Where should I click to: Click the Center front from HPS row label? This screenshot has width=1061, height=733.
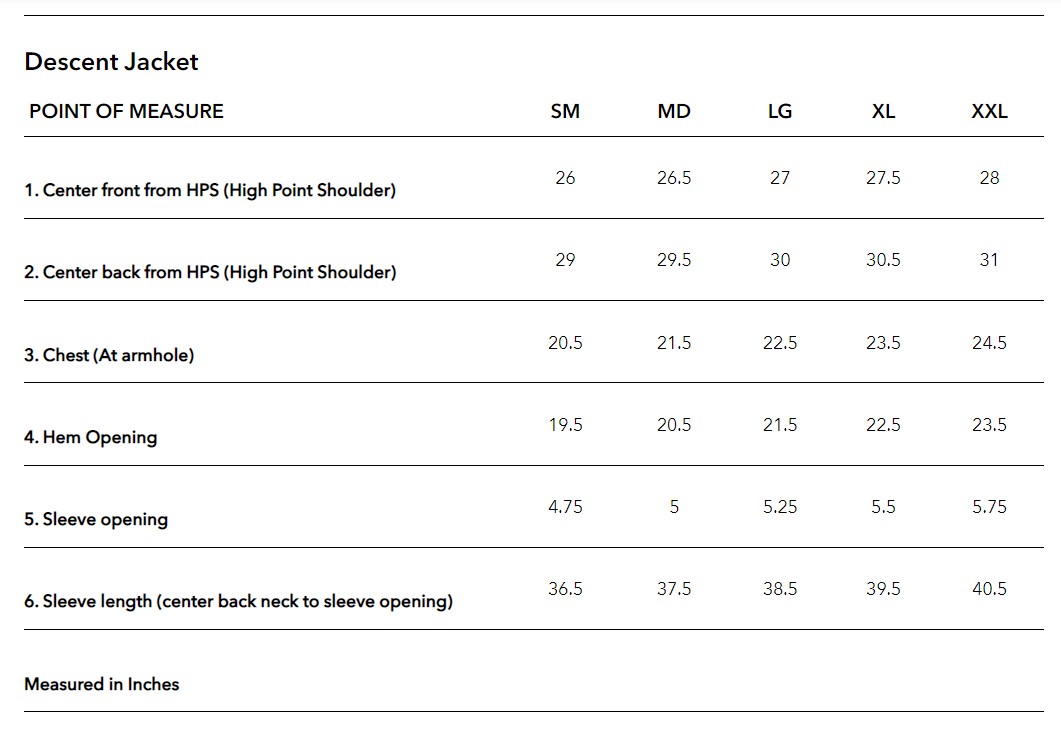click(x=210, y=190)
